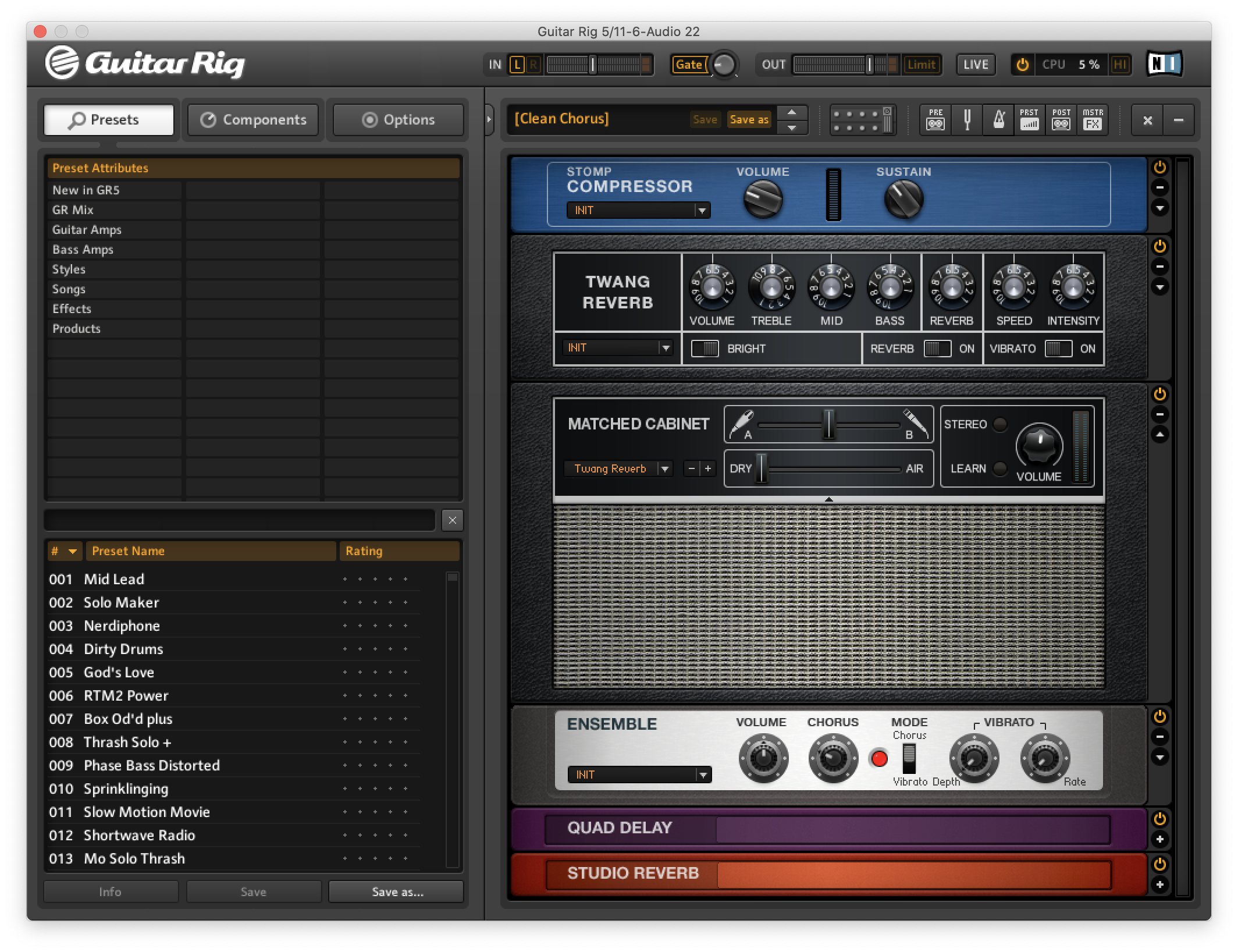The height and width of the screenshot is (952, 1238).
Task: Select the Dirty Drums preset
Action: tap(123, 649)
